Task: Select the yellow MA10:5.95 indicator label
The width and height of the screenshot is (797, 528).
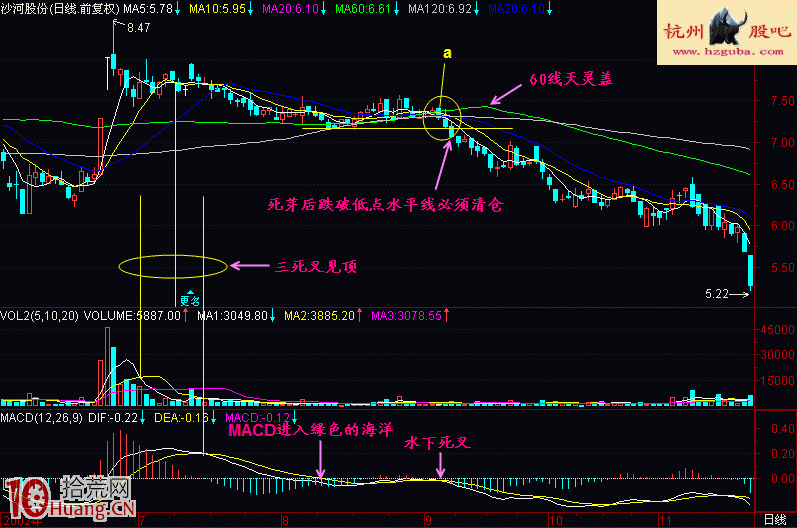Action: (x=217, y=9)
